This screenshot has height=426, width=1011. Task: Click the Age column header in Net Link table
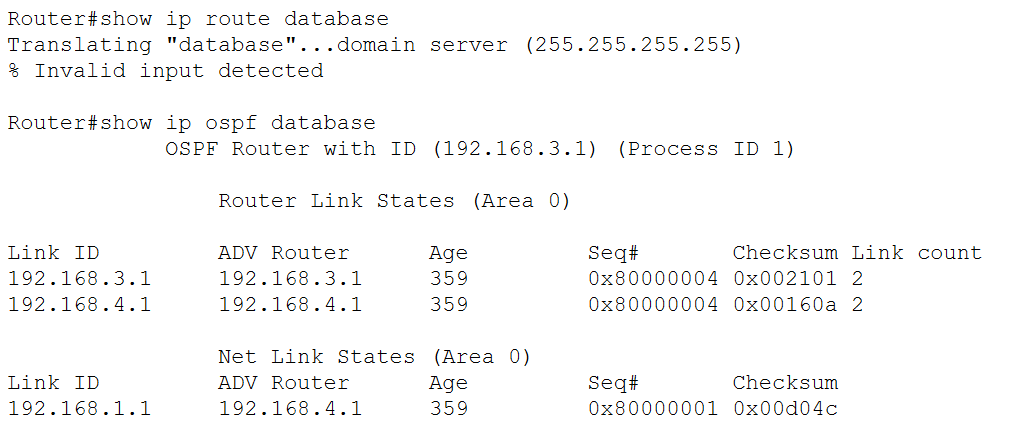(449, 383)
